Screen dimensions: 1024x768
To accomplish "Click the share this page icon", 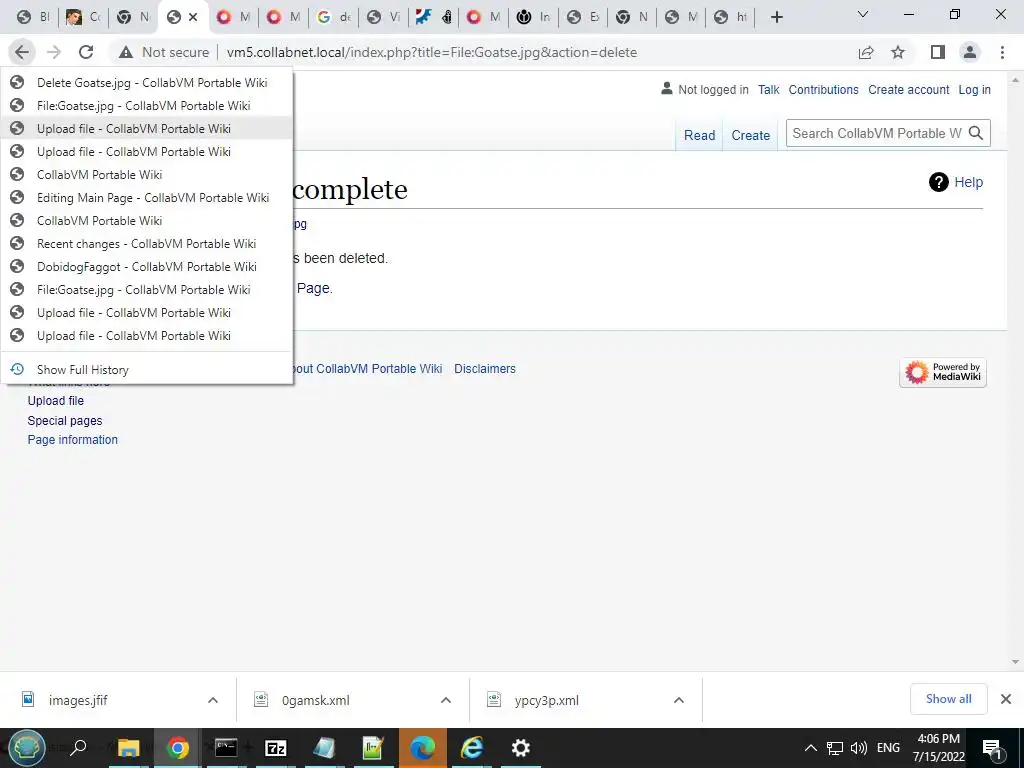I will (x=866, y=52).
